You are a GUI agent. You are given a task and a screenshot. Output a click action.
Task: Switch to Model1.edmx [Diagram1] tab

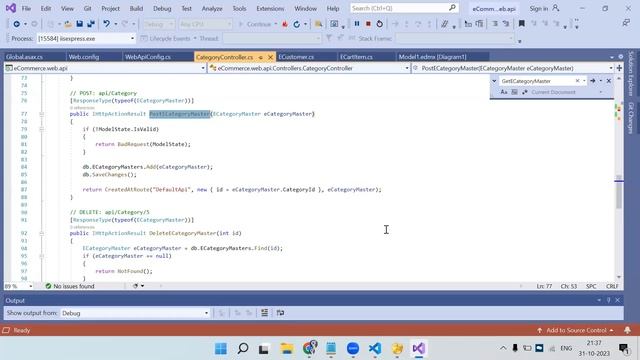point(432,57)
